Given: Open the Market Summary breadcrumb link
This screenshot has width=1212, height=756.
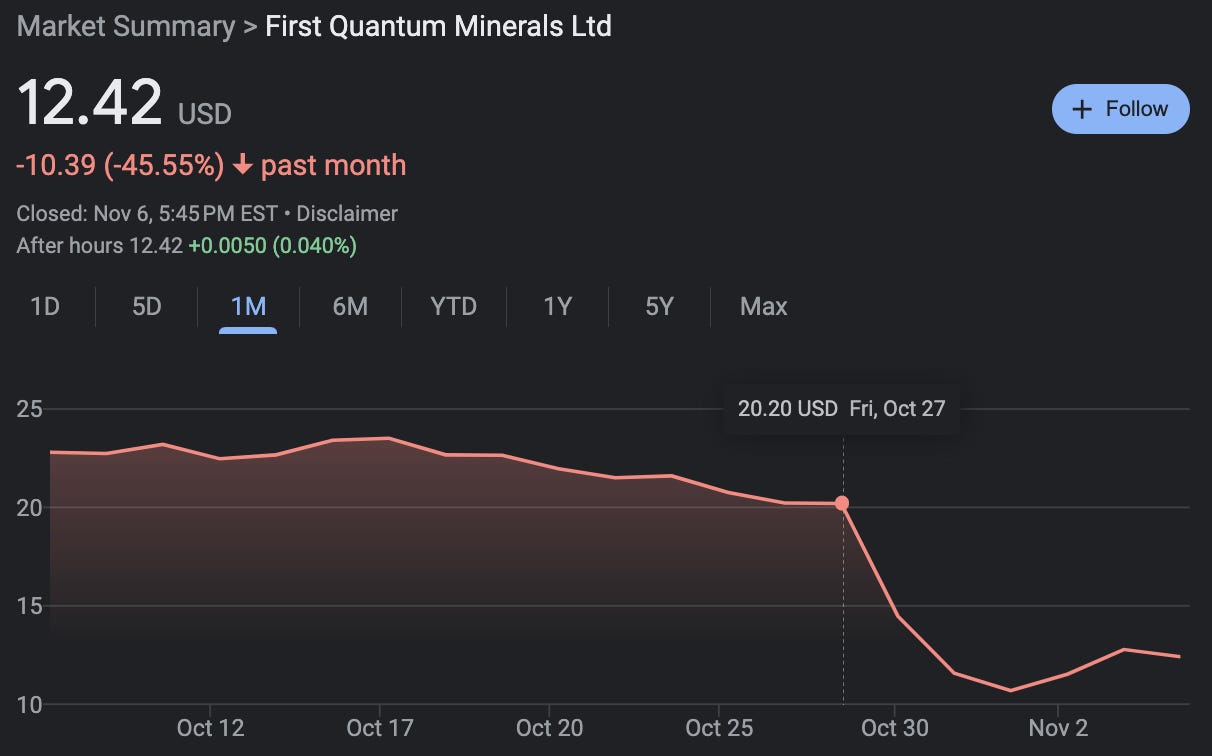Looking at the screenshot, I should click(x=126, y=26).
